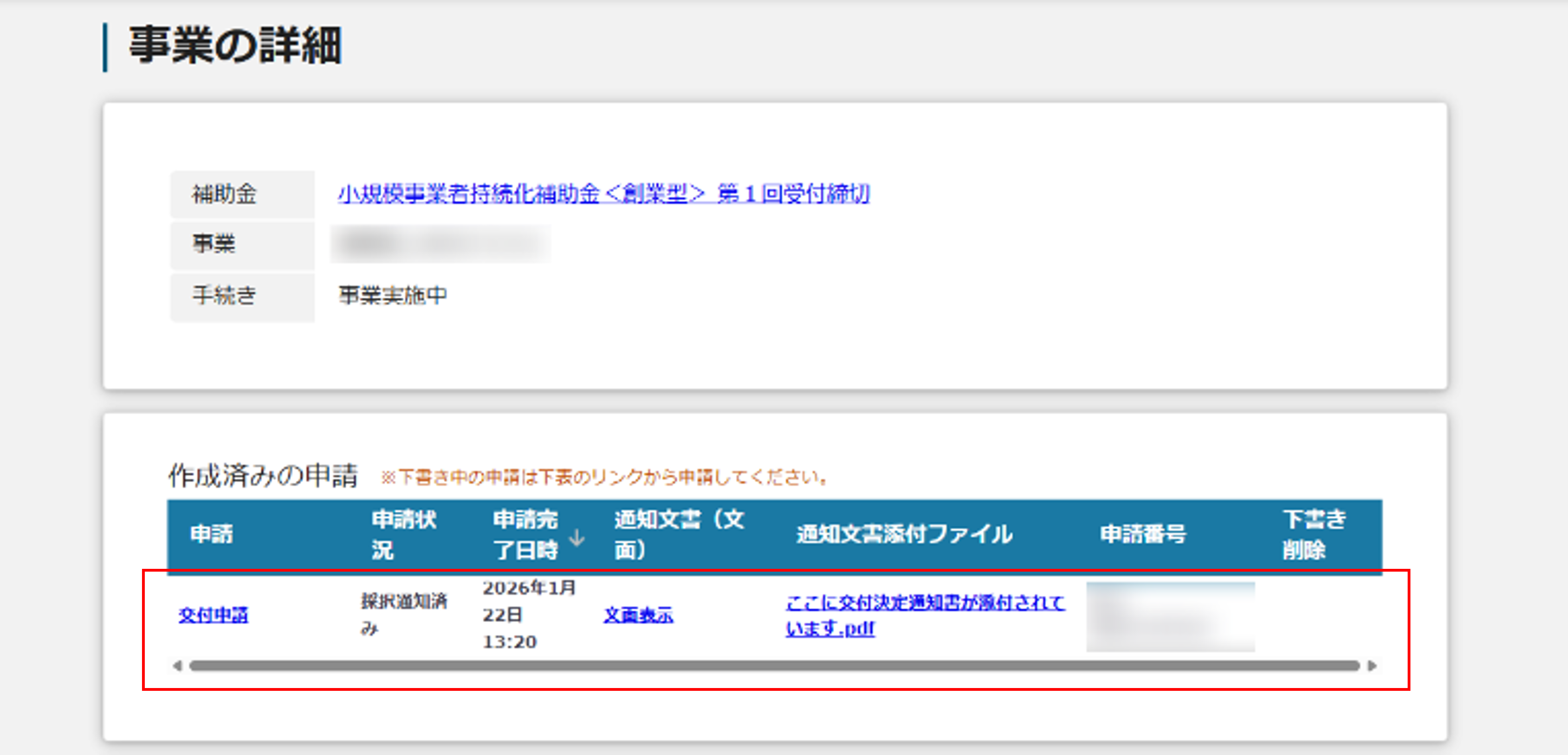Click the 事業実施中 procedure status text

(x=392, y=296)
